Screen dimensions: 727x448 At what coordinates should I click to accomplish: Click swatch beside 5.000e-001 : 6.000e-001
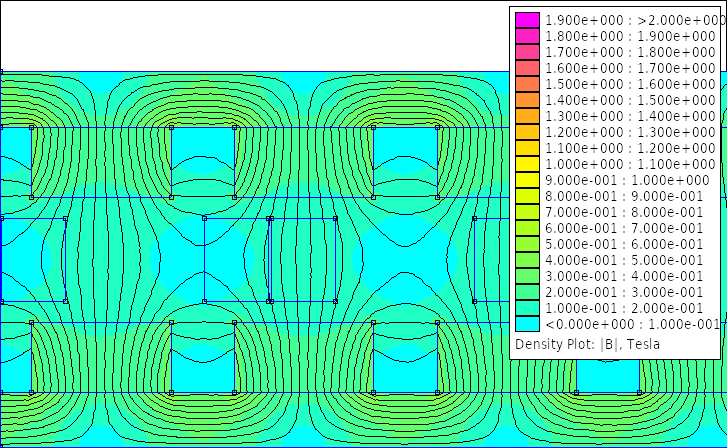tap(527, 244)
